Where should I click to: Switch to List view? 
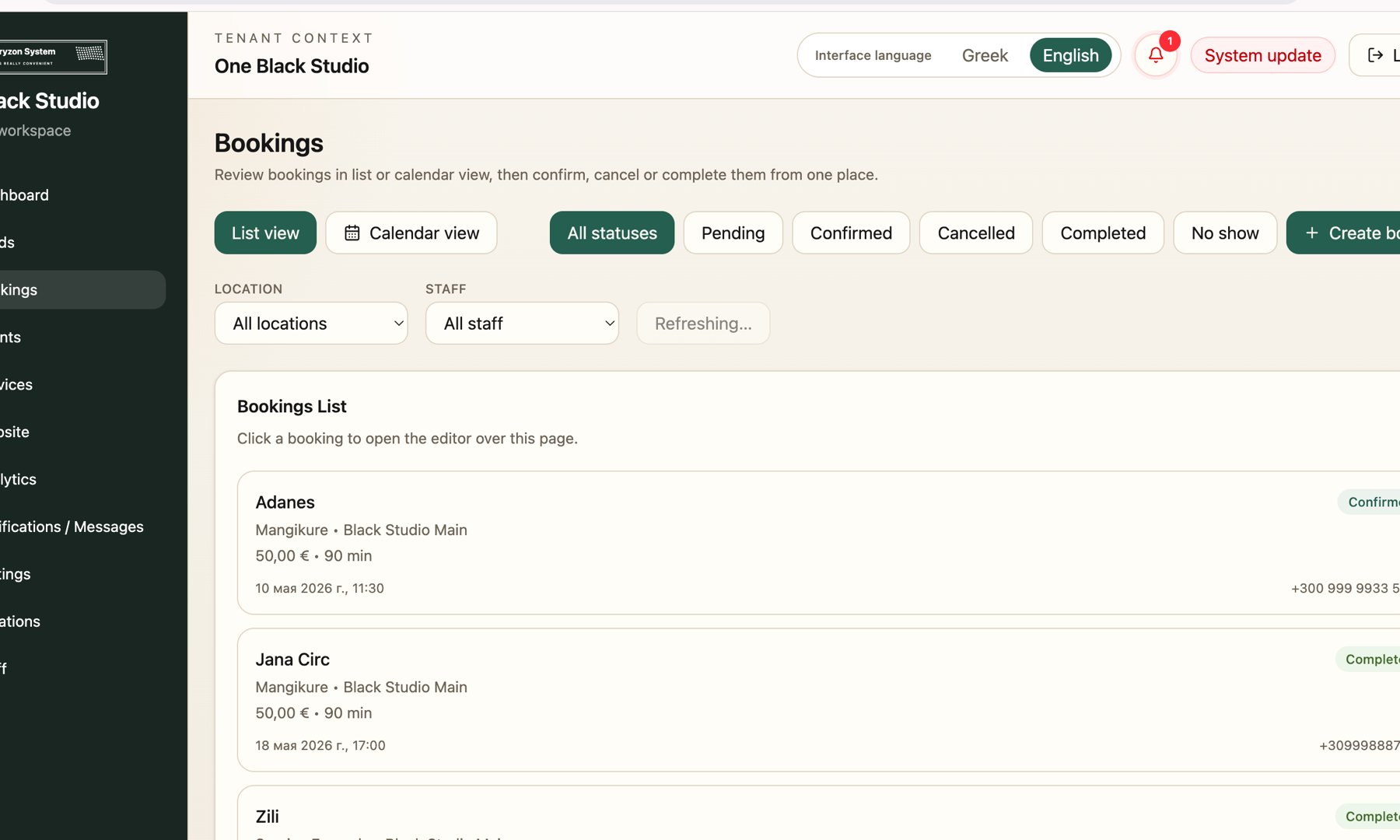[265, 233]
